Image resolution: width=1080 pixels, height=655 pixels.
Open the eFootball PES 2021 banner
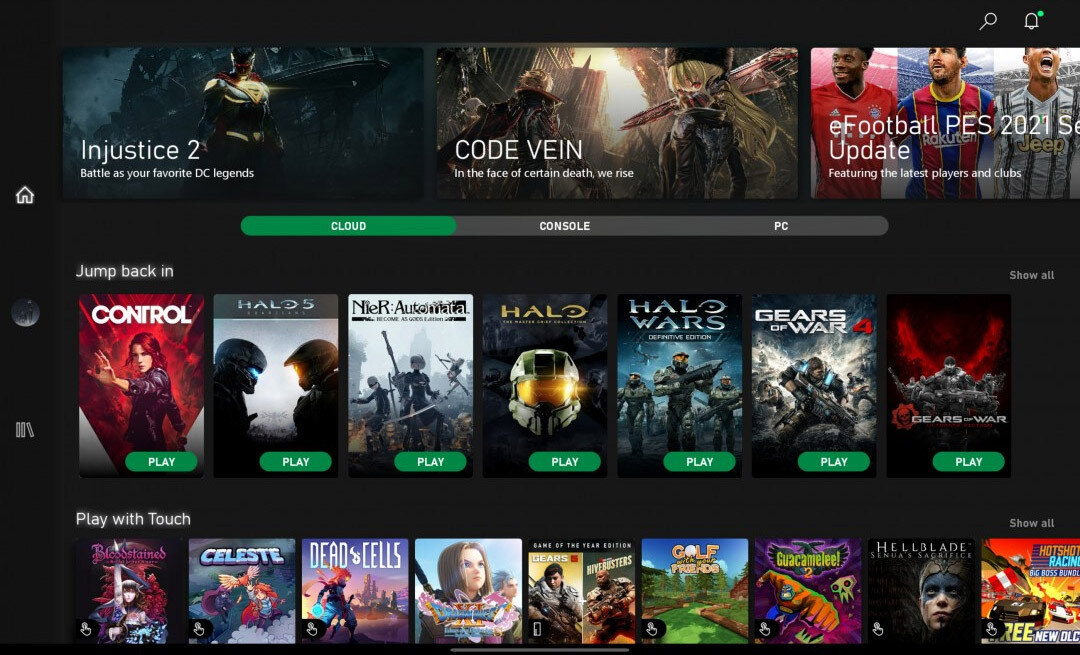coord(945,123)
